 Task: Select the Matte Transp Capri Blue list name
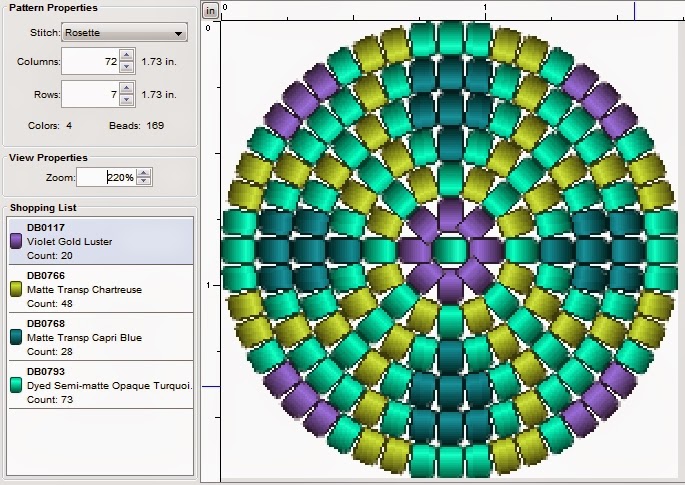pyautogui.click(x=84, y=338)
